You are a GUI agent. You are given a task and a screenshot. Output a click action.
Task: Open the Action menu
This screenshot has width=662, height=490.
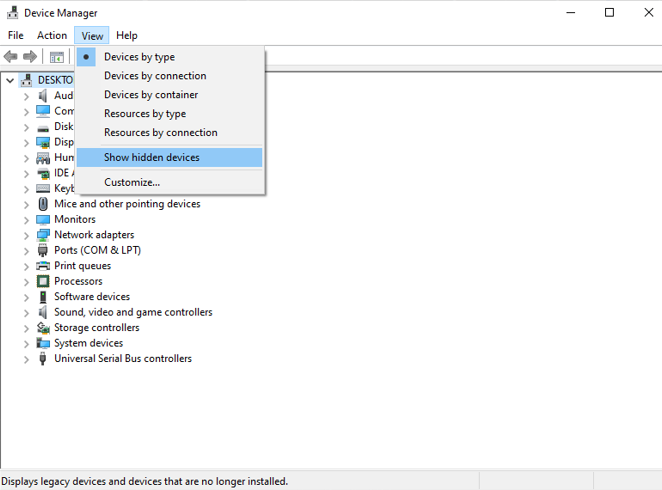coord(52,35)
